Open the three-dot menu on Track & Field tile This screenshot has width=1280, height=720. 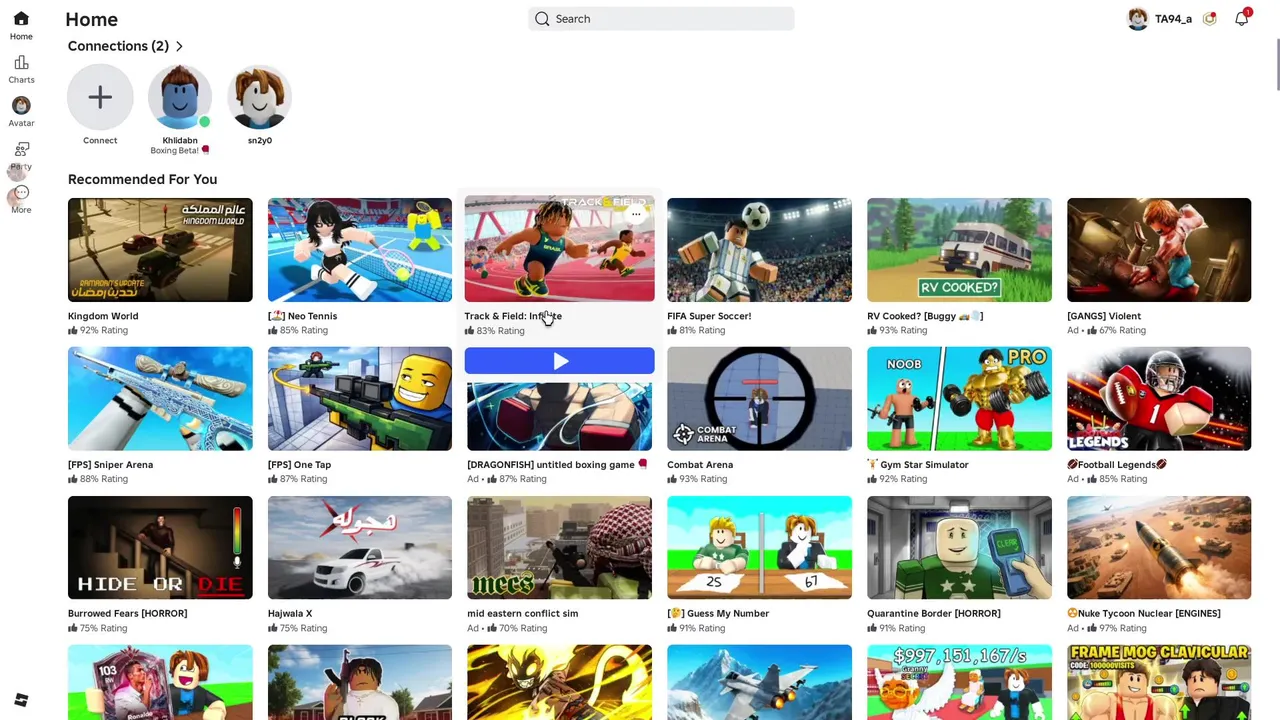tap(636, 214)
